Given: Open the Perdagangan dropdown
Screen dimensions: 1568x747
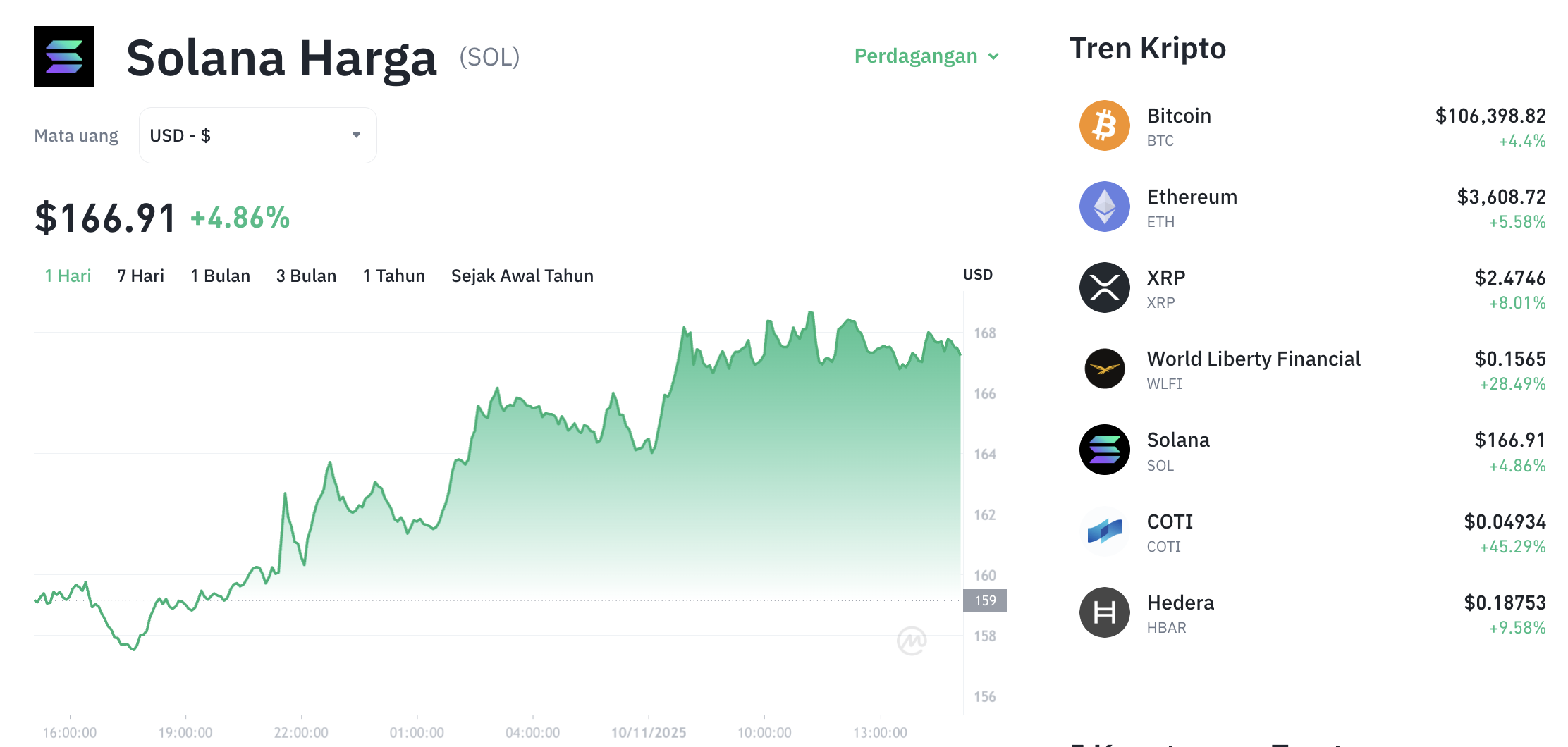Looking at the screenshot, I should click(926, 56).
